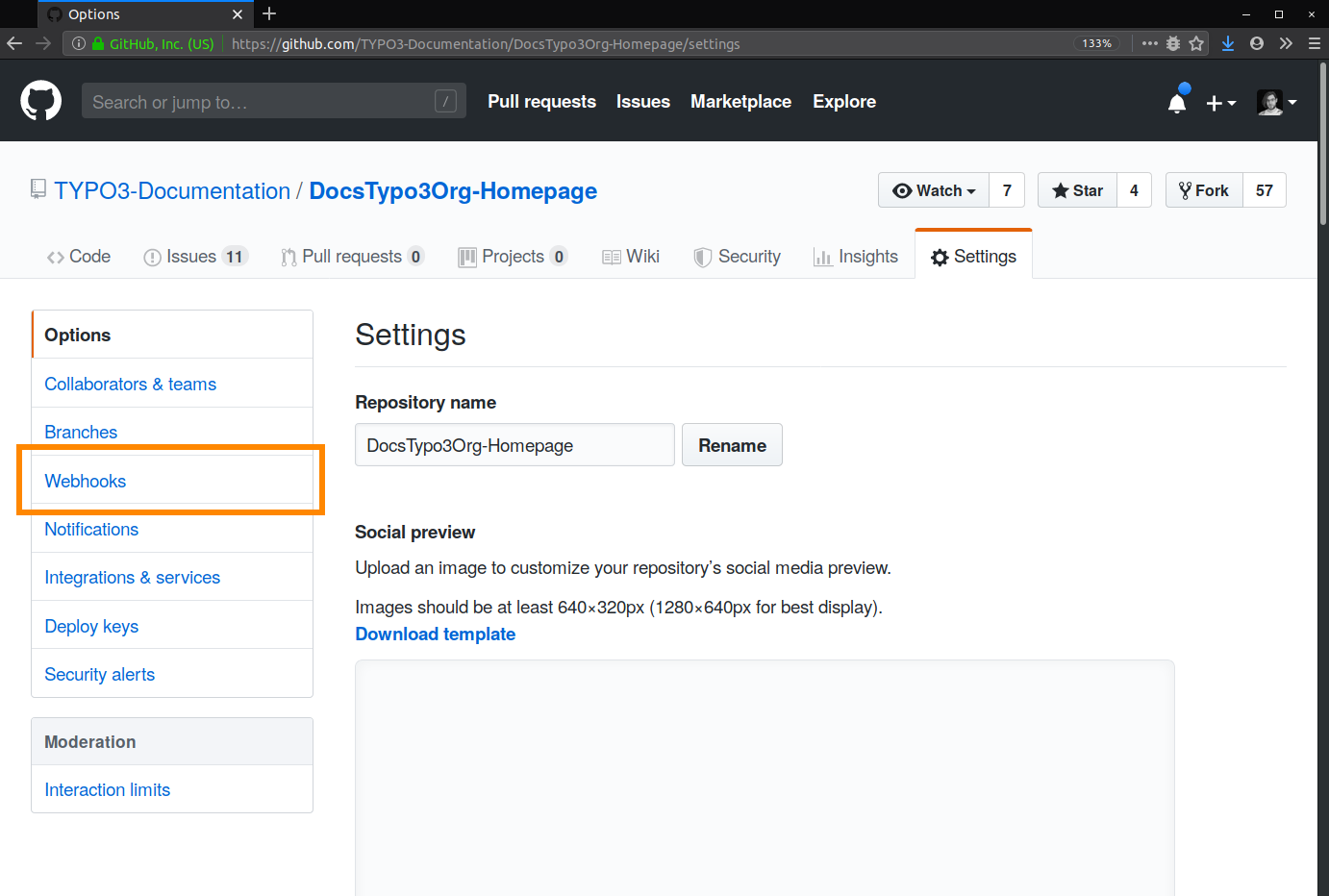Click the slash shortcut icon in search
Image resolution: width=1329 pixels, height=896 pixels.
click(x=445, y=101)
